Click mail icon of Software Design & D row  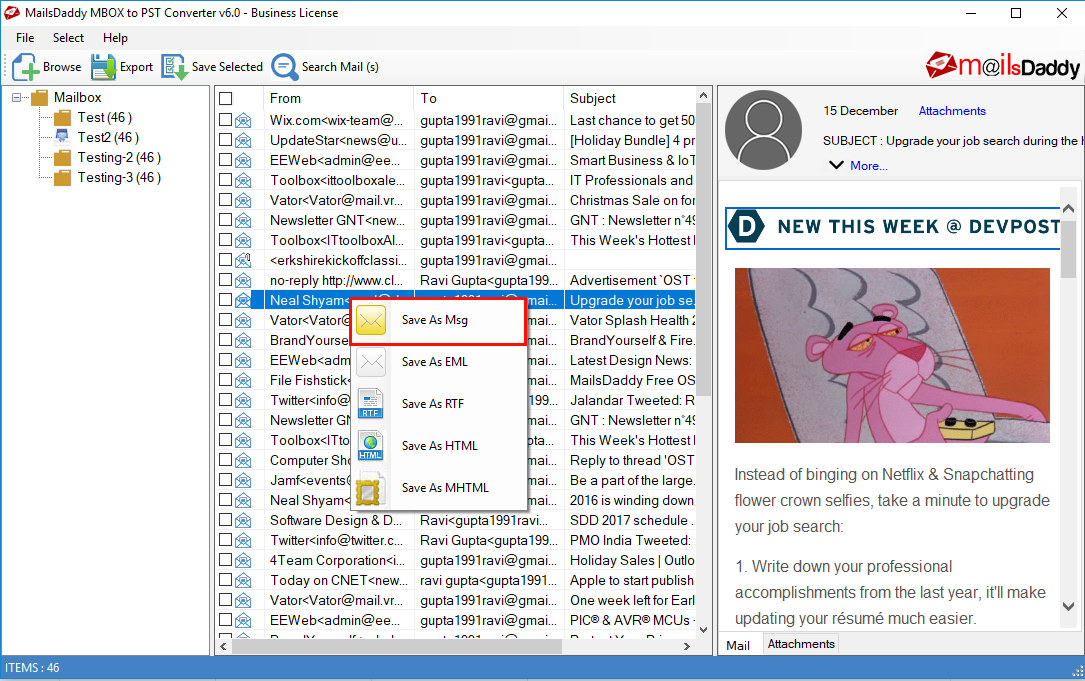click(x=243, y=520)
